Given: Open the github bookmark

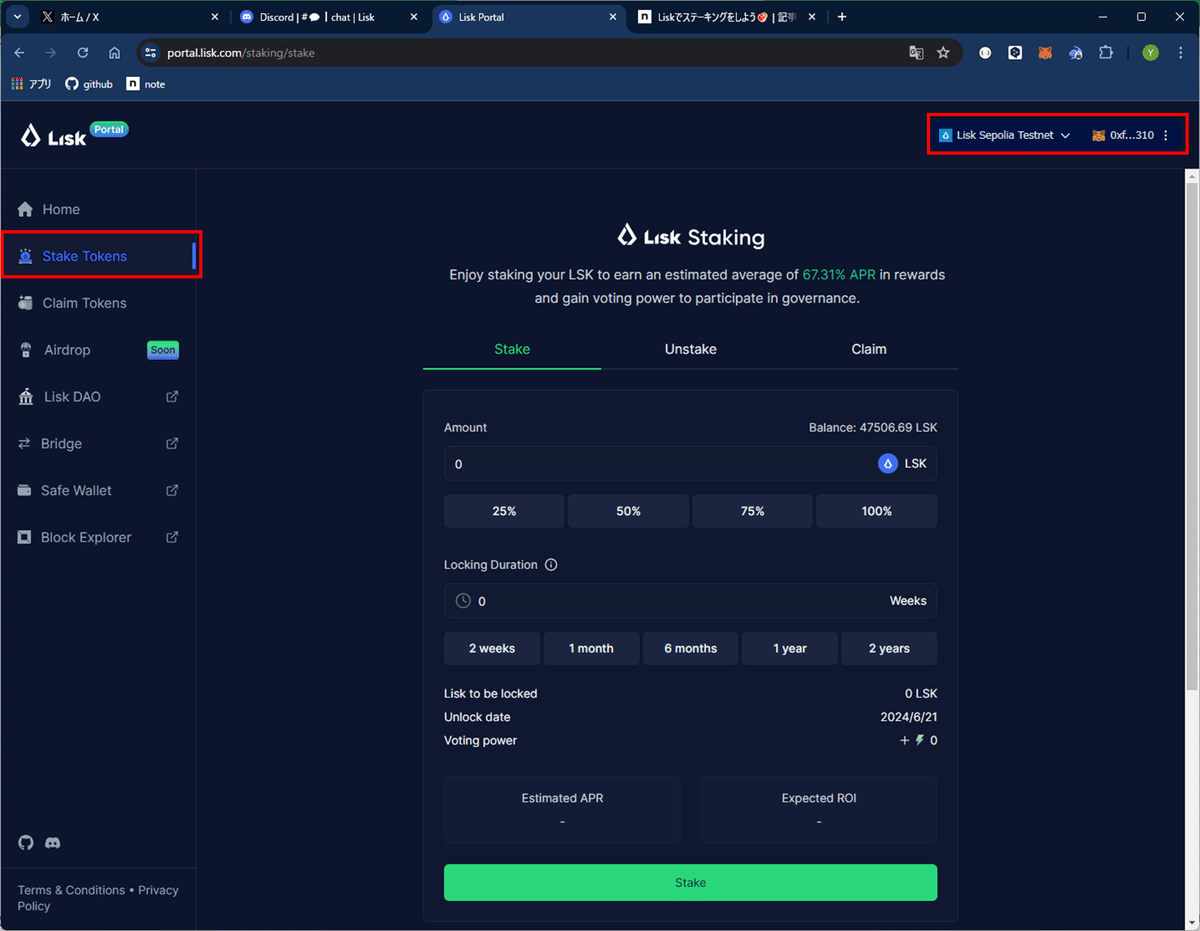Looking at the screenshot, I should [89, 84].
